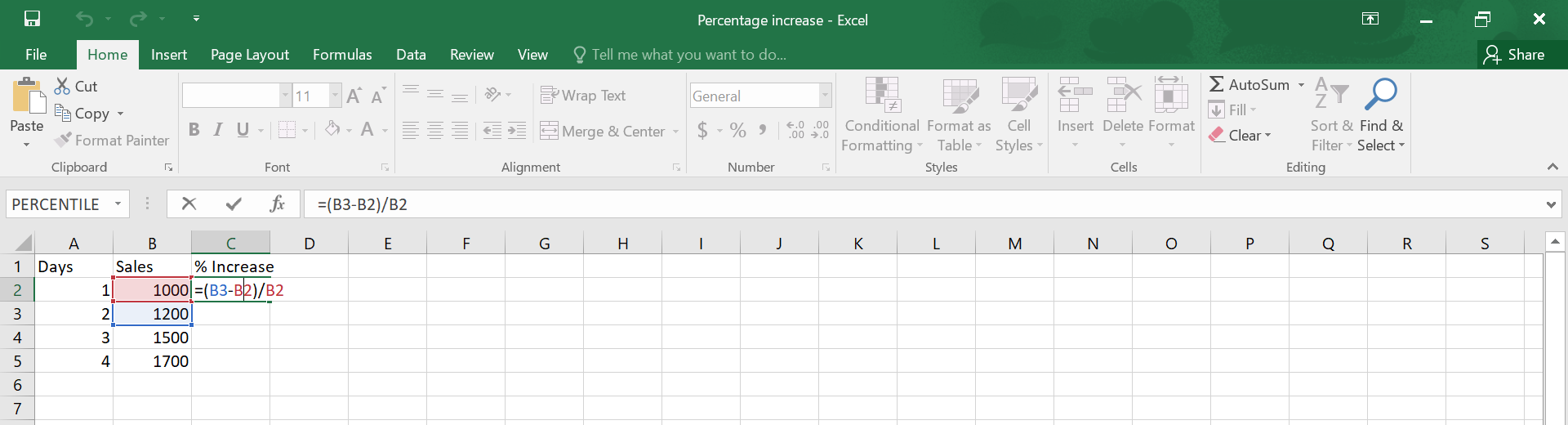
Task: Click Format Painter brush
Action: [x=112, y=141]
